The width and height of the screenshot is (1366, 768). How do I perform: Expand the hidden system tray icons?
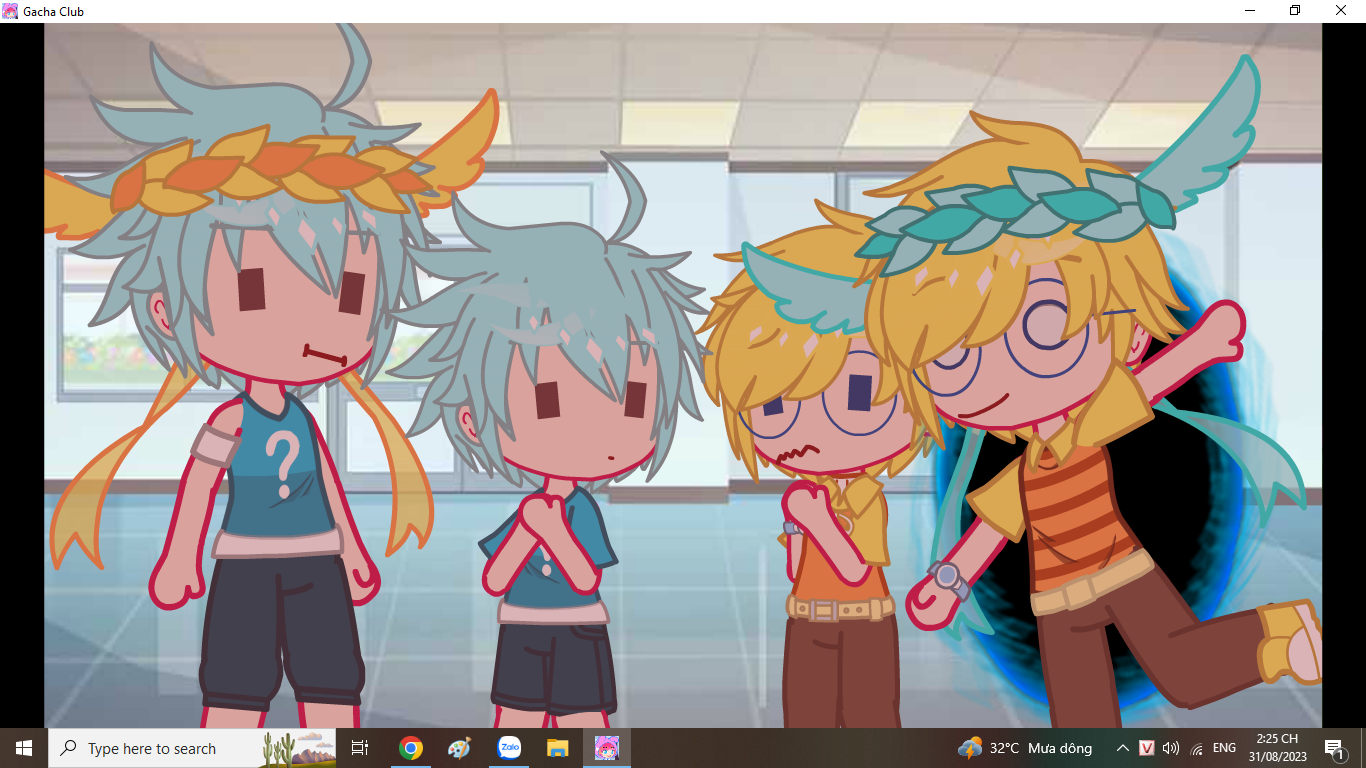(1122, 748)
